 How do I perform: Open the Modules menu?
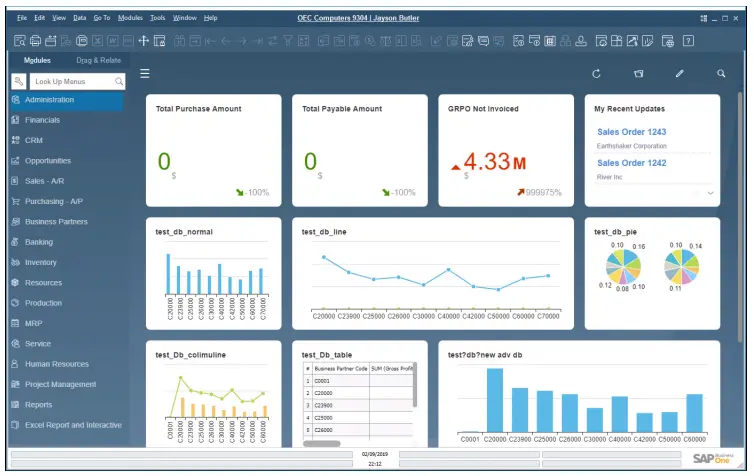click(130, 18)
